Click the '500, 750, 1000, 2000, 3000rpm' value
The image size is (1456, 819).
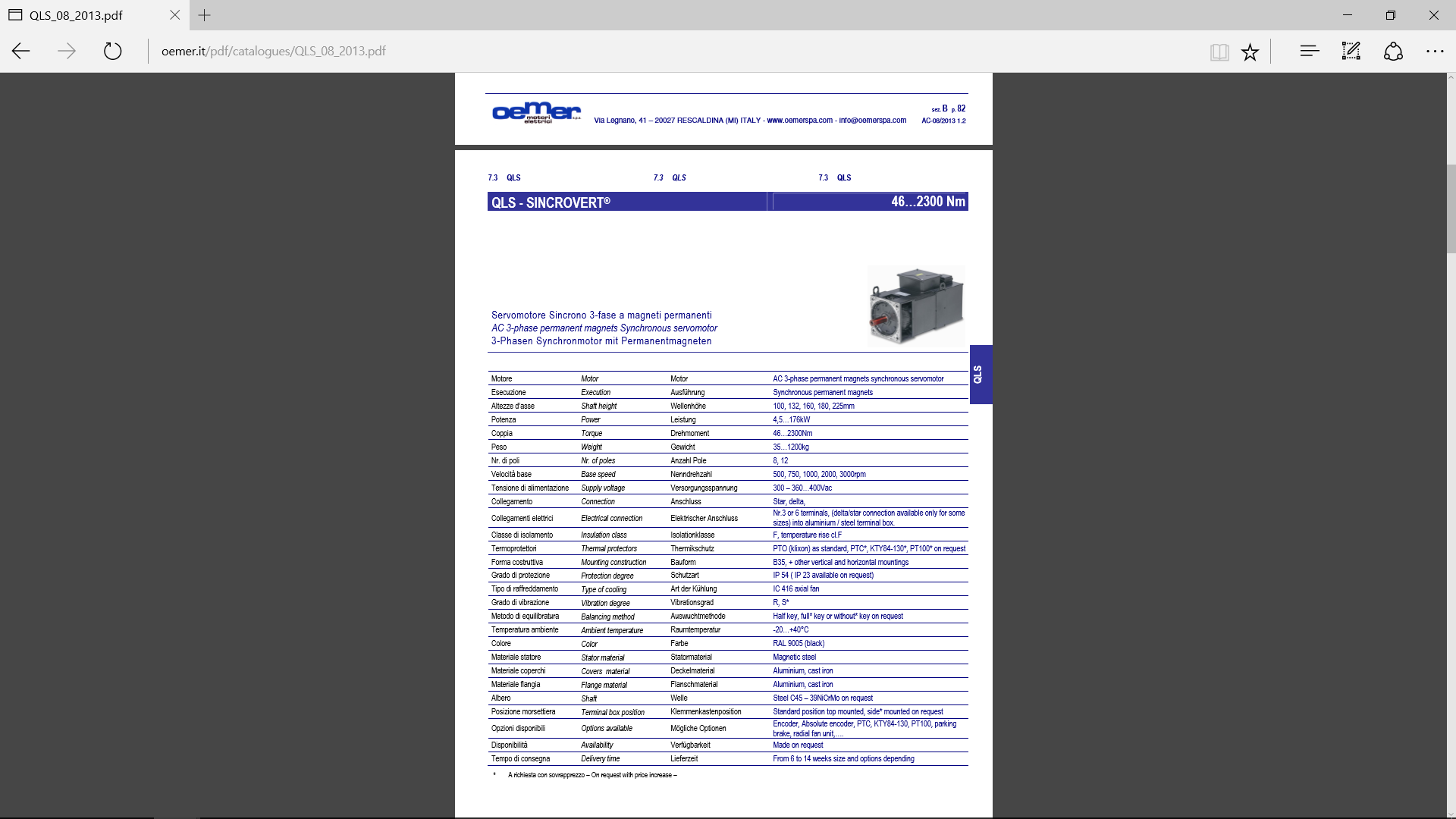click(x=819, y=475)
